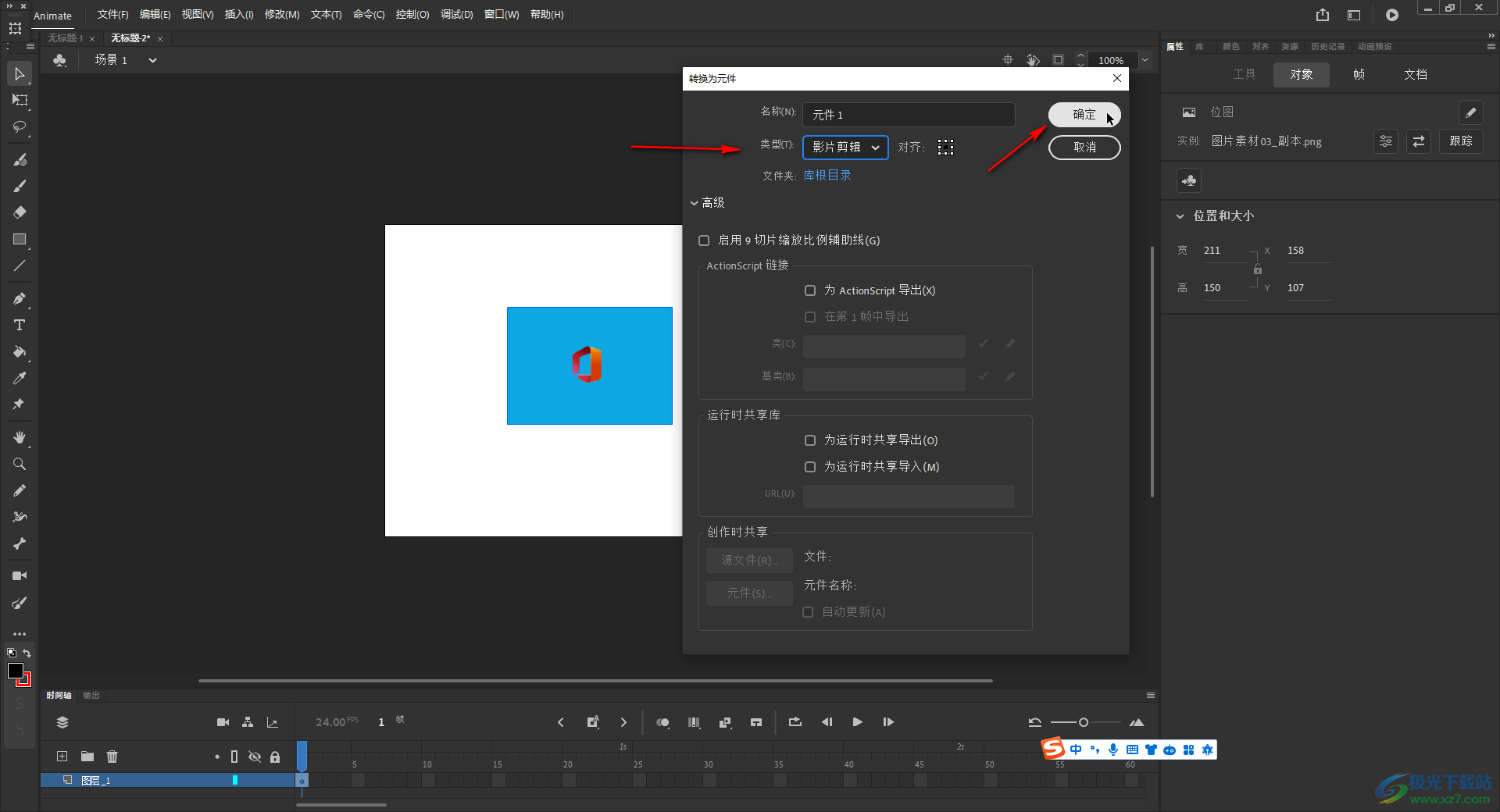
Task: Click the 跟踪 trace button
Action: (1461, 141)
